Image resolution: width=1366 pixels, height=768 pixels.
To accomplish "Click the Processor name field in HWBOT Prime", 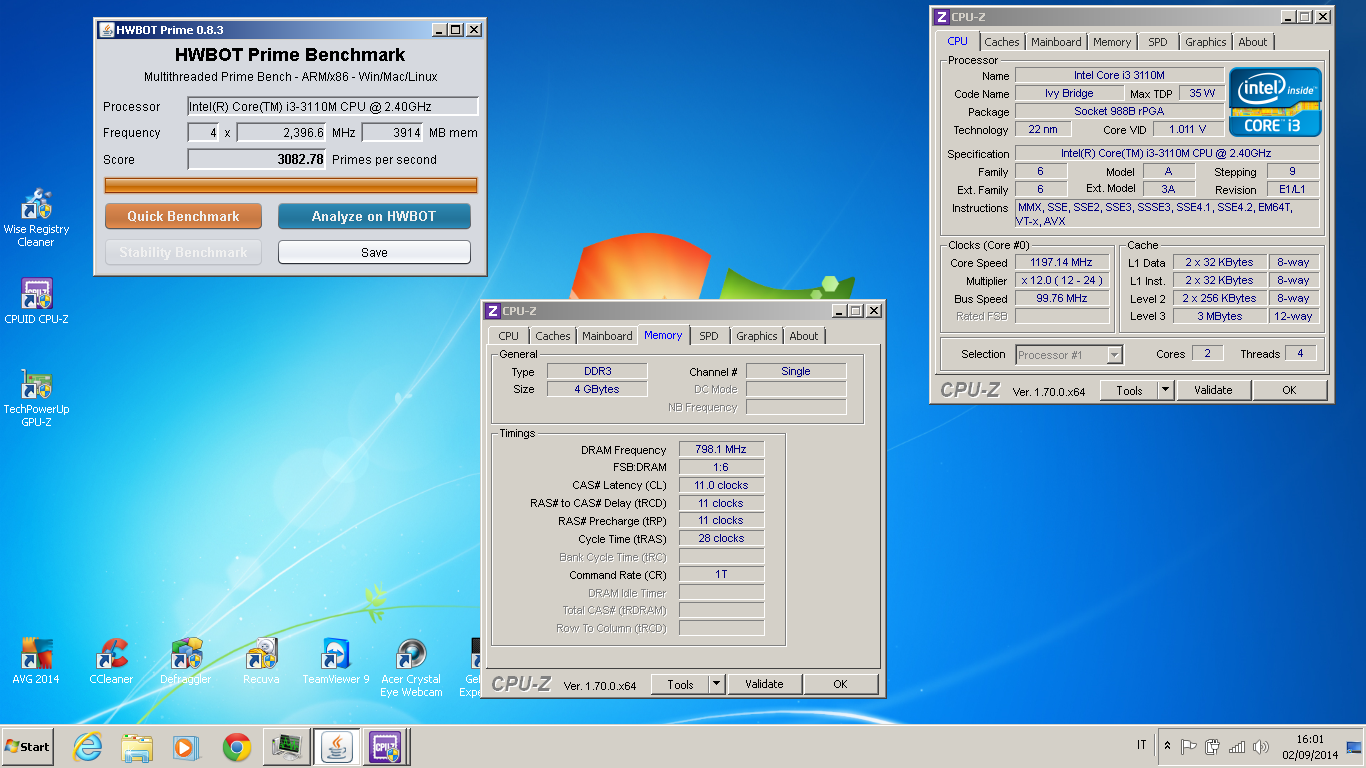I will click(x=333, y=106).
